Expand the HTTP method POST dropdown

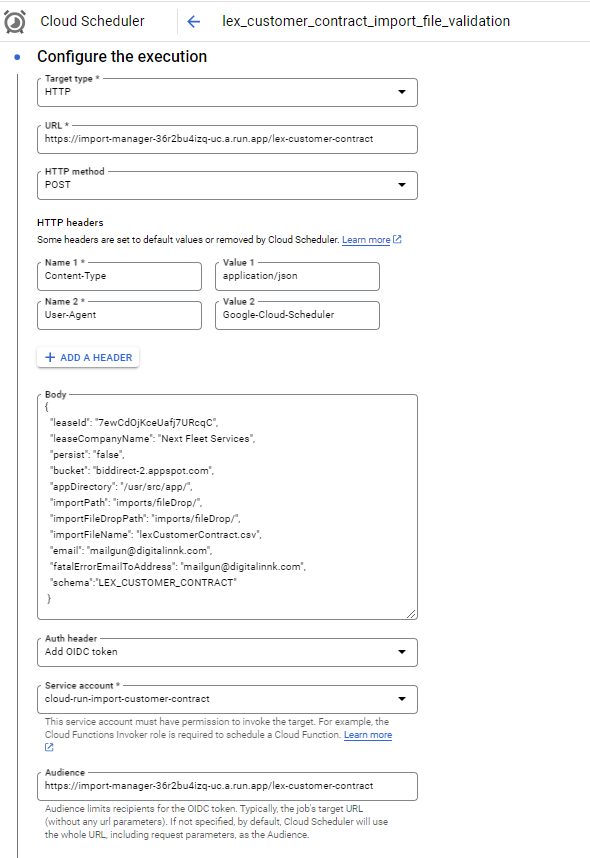click(x=227, y=185)
